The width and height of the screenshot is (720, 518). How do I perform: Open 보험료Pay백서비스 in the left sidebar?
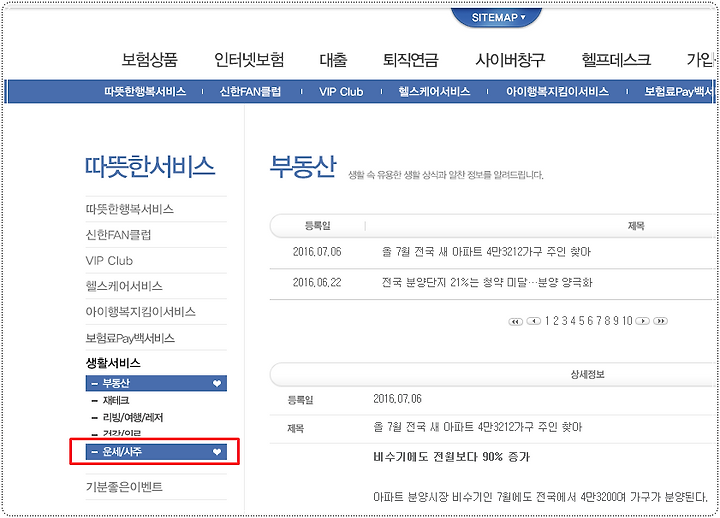tap(130, 338)
